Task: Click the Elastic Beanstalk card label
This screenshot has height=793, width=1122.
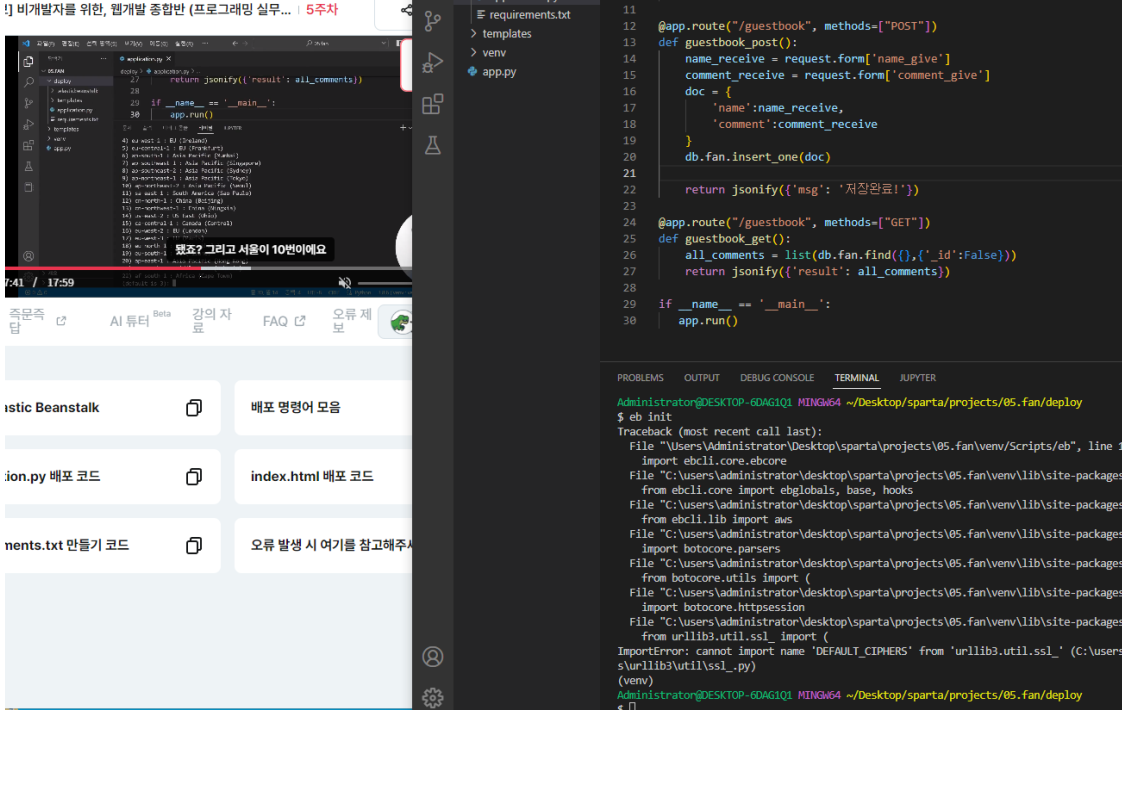Action: pyautogui.click(x=52, y=408)
